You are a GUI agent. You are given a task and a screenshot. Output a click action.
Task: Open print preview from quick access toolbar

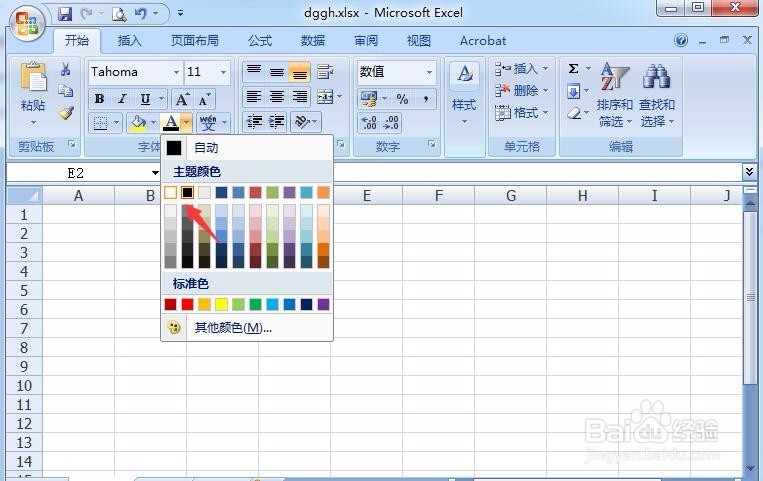119,14
